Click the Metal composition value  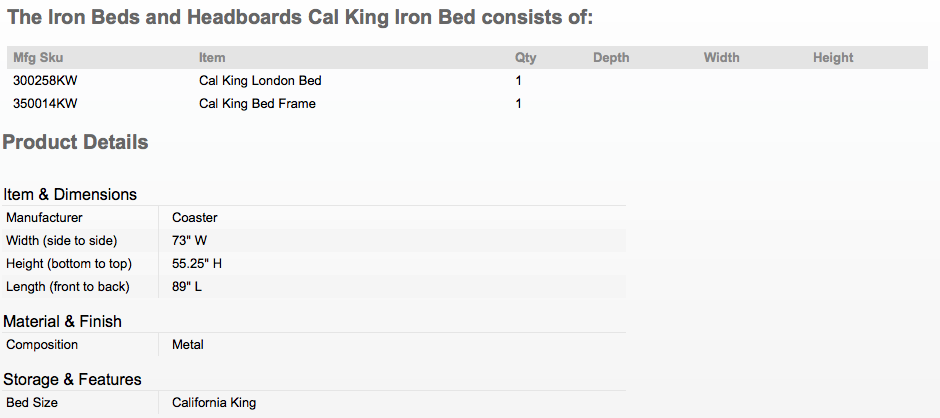click(x=188, y=345)
